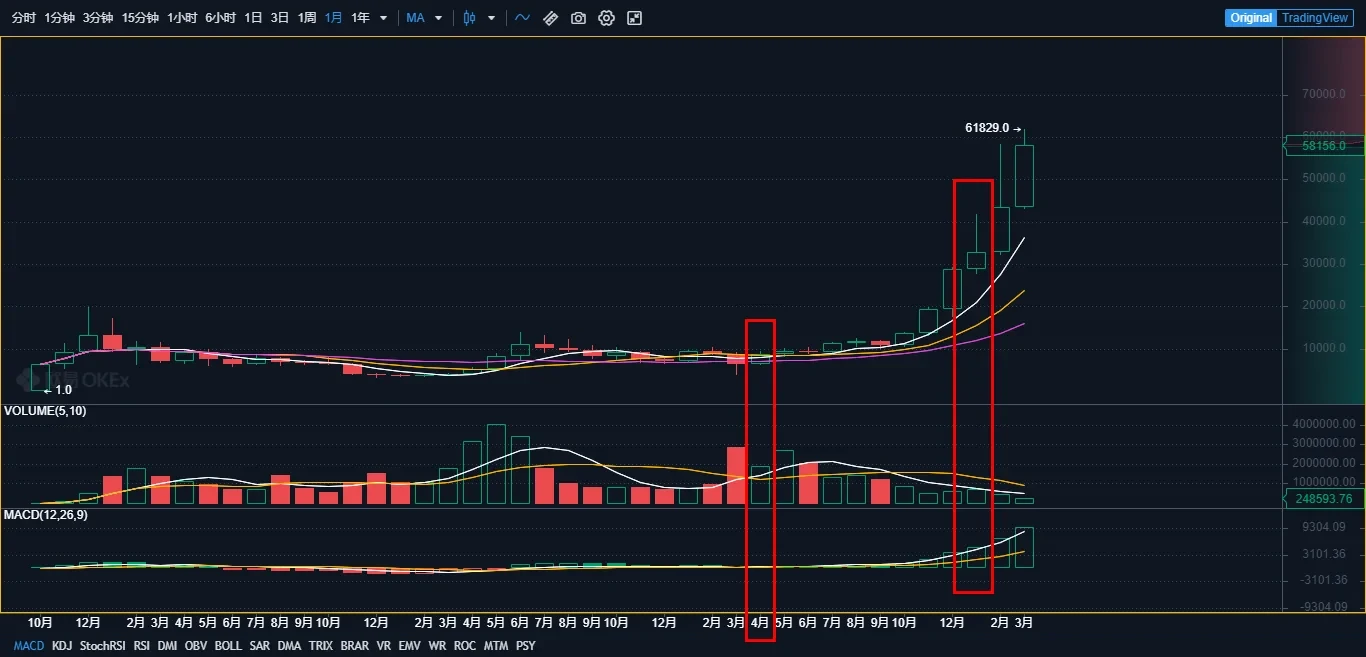Open the MA indicator dropdown
This screenshot has height=657, width=1366.
coord(438,18)
